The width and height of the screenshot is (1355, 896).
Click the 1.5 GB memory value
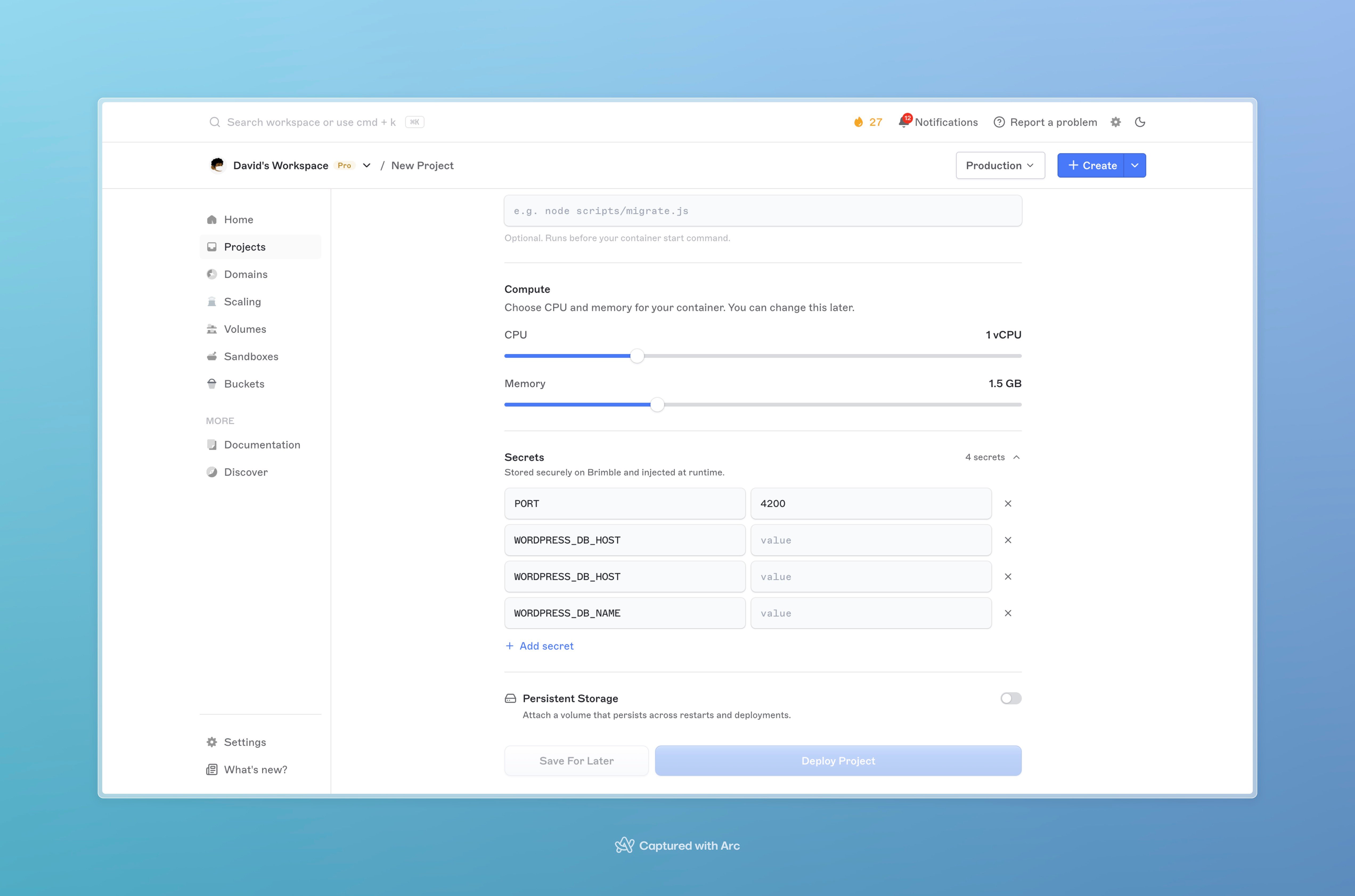tap(1005, 383)
